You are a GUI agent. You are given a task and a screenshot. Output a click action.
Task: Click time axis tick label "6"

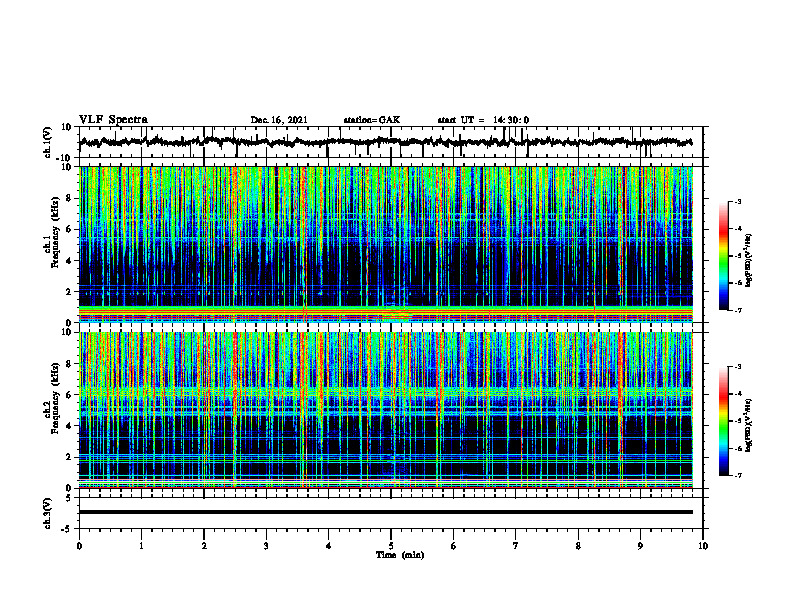coord(453,546)
